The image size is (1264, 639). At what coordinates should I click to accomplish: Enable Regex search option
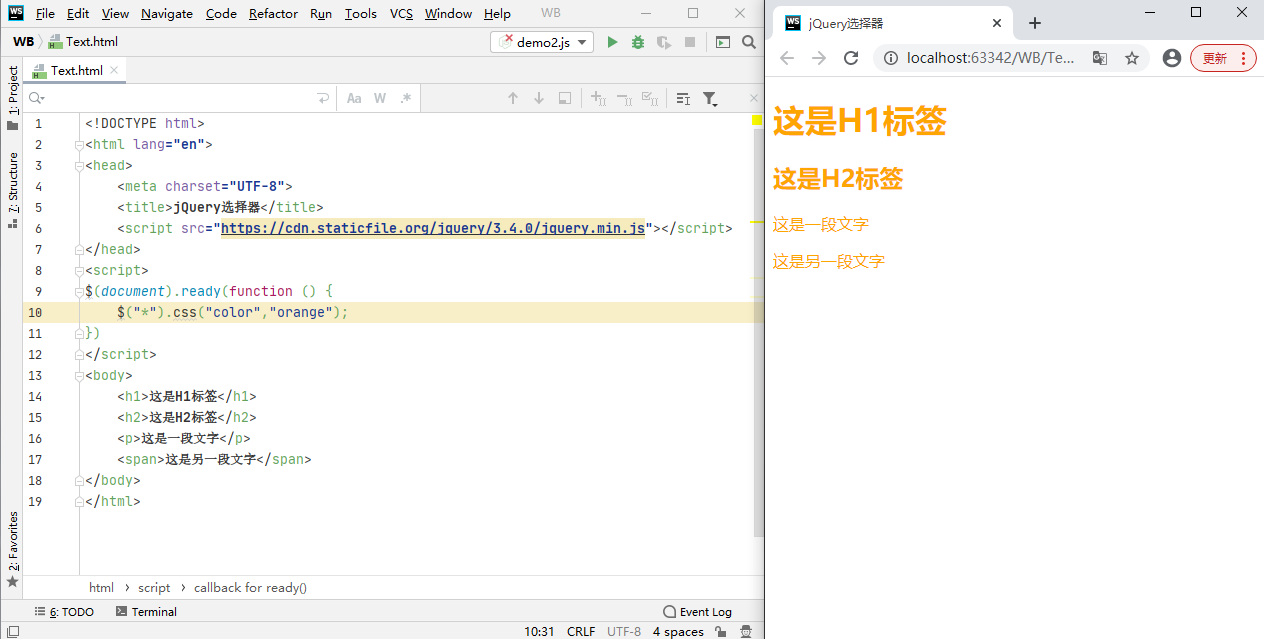click(x=405, y=98)
